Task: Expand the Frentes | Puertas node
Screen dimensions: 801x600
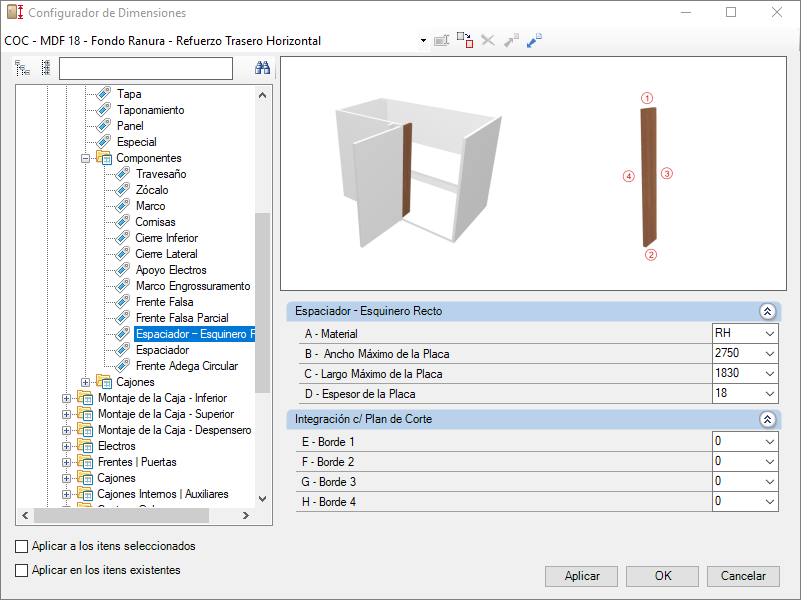Action: 66,462
